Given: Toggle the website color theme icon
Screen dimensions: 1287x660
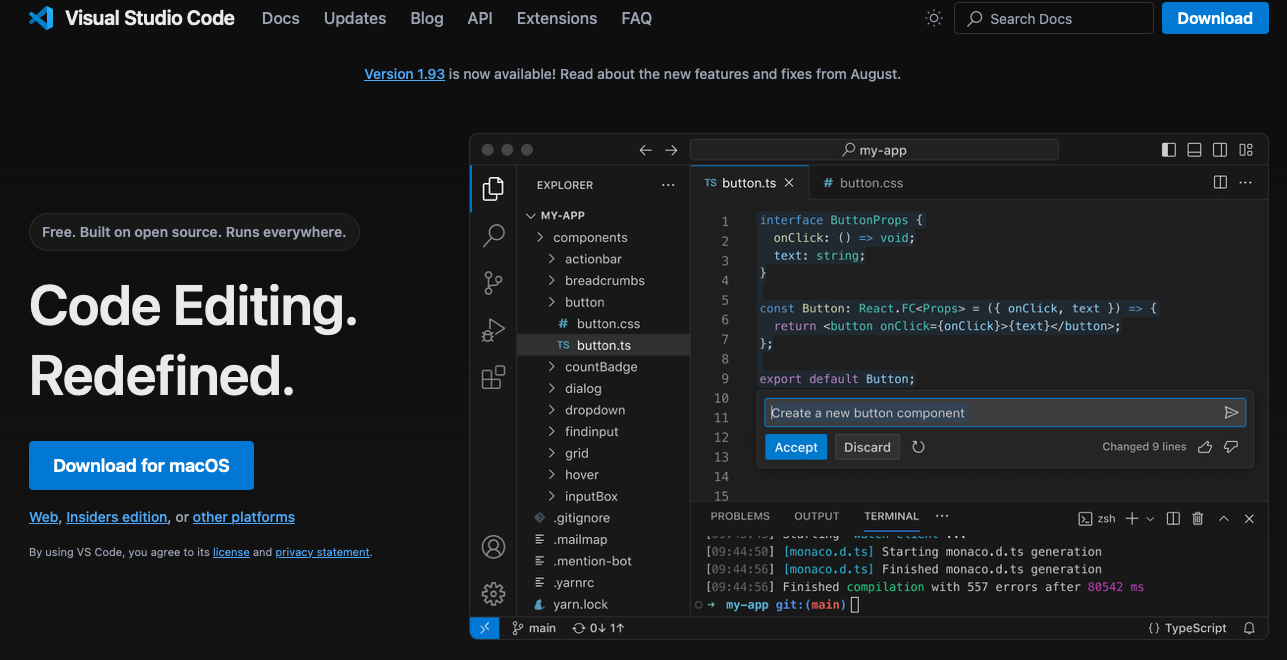Looking at the screenshot, I should tap(934, 18).
